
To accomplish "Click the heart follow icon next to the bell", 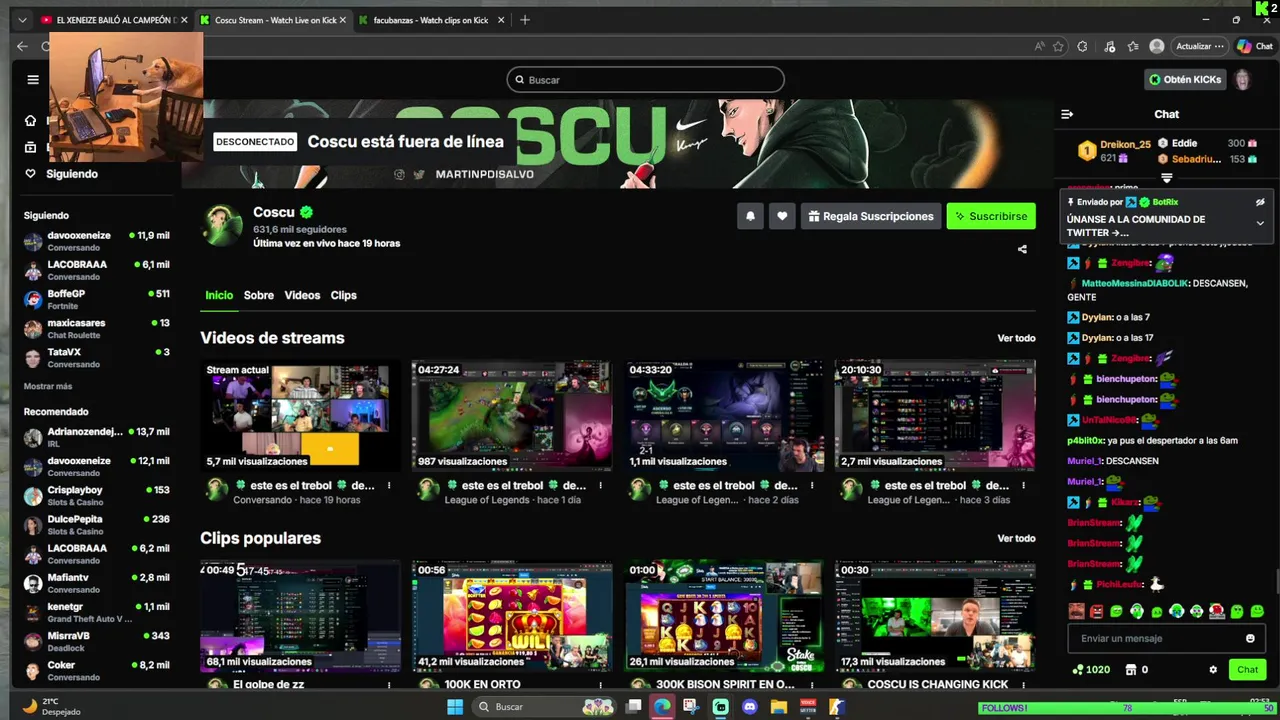I will coord(782,216).
